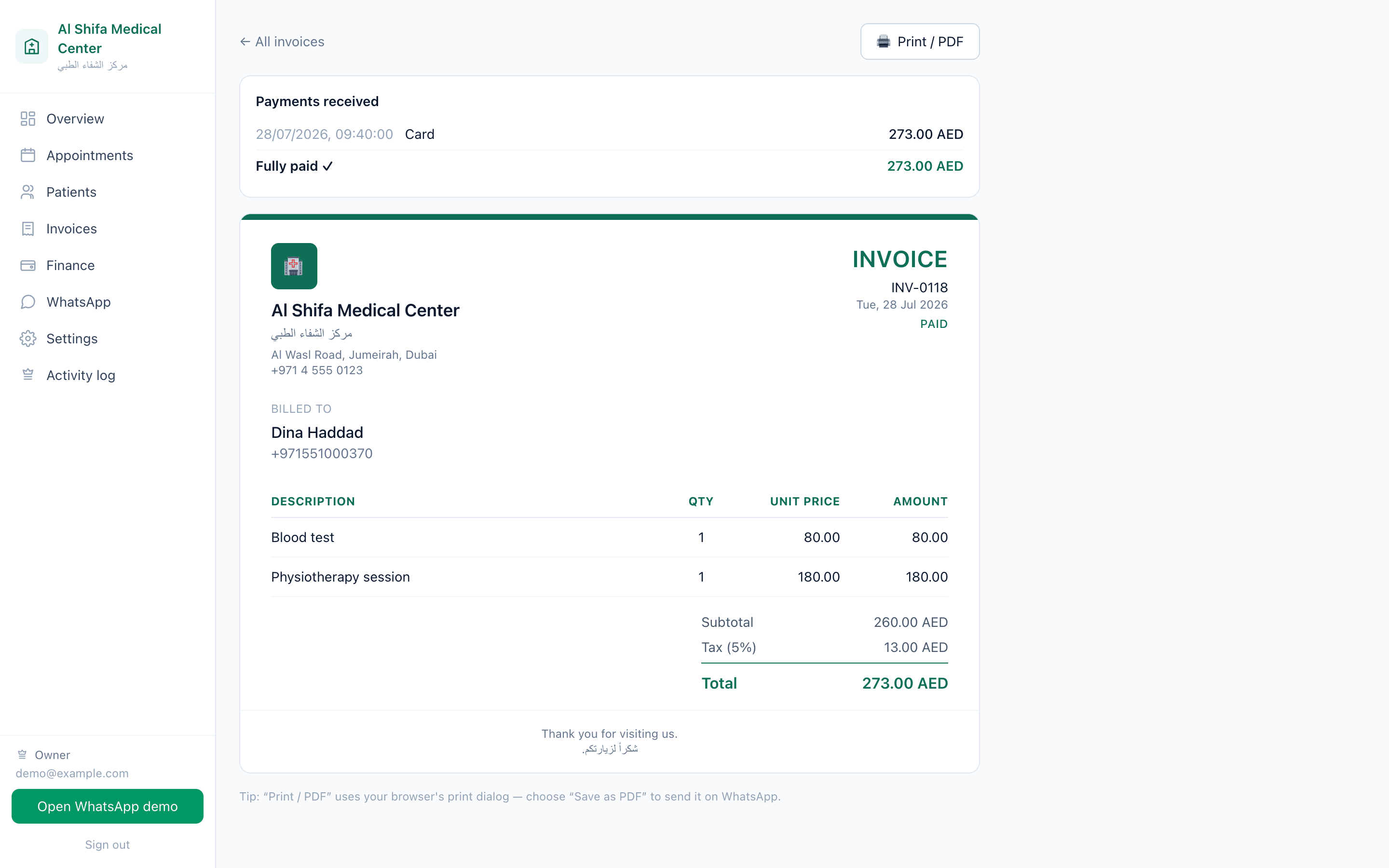
Task: Click the phone number +971551000370
Action: tap(321, 453)
